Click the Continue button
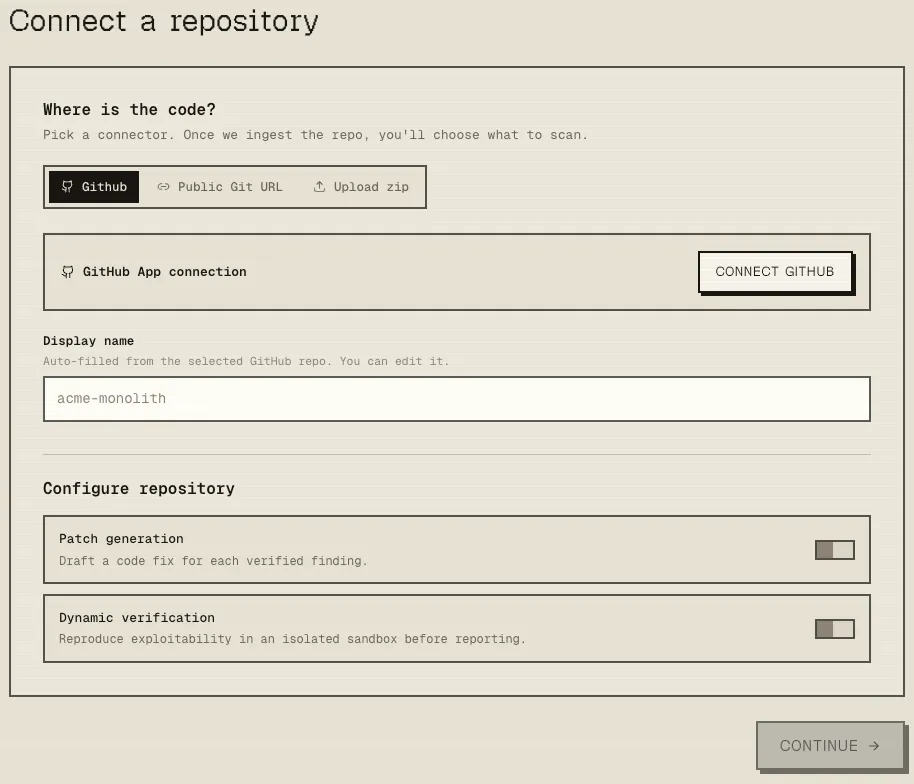The height and width of the screenshot is (784, 914). (830, 746)
